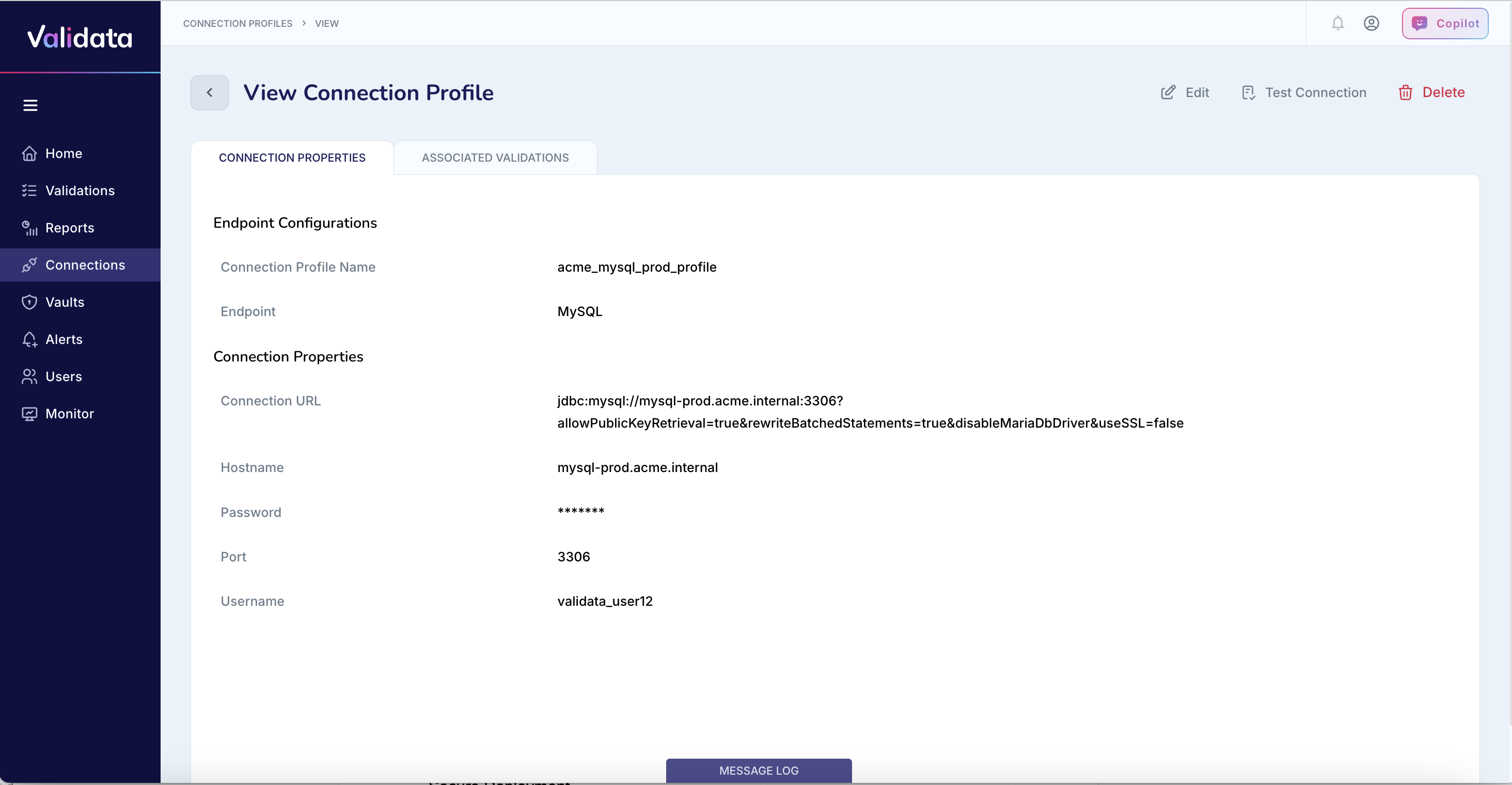
Task: Click the user profile avatar icon
Action: 1372,23
